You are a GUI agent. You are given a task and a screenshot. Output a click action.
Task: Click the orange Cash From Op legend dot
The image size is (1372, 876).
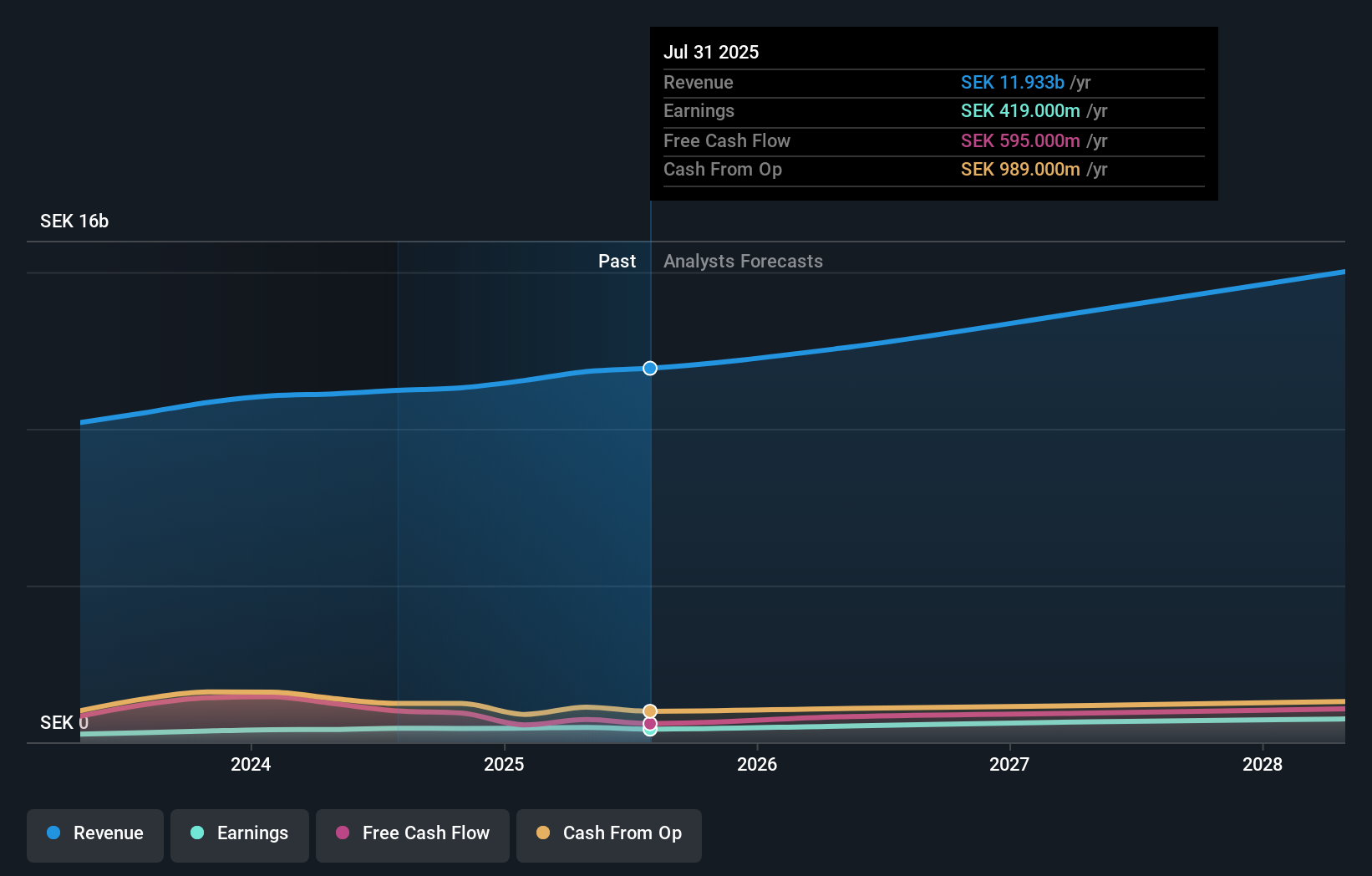pos(544,833)
